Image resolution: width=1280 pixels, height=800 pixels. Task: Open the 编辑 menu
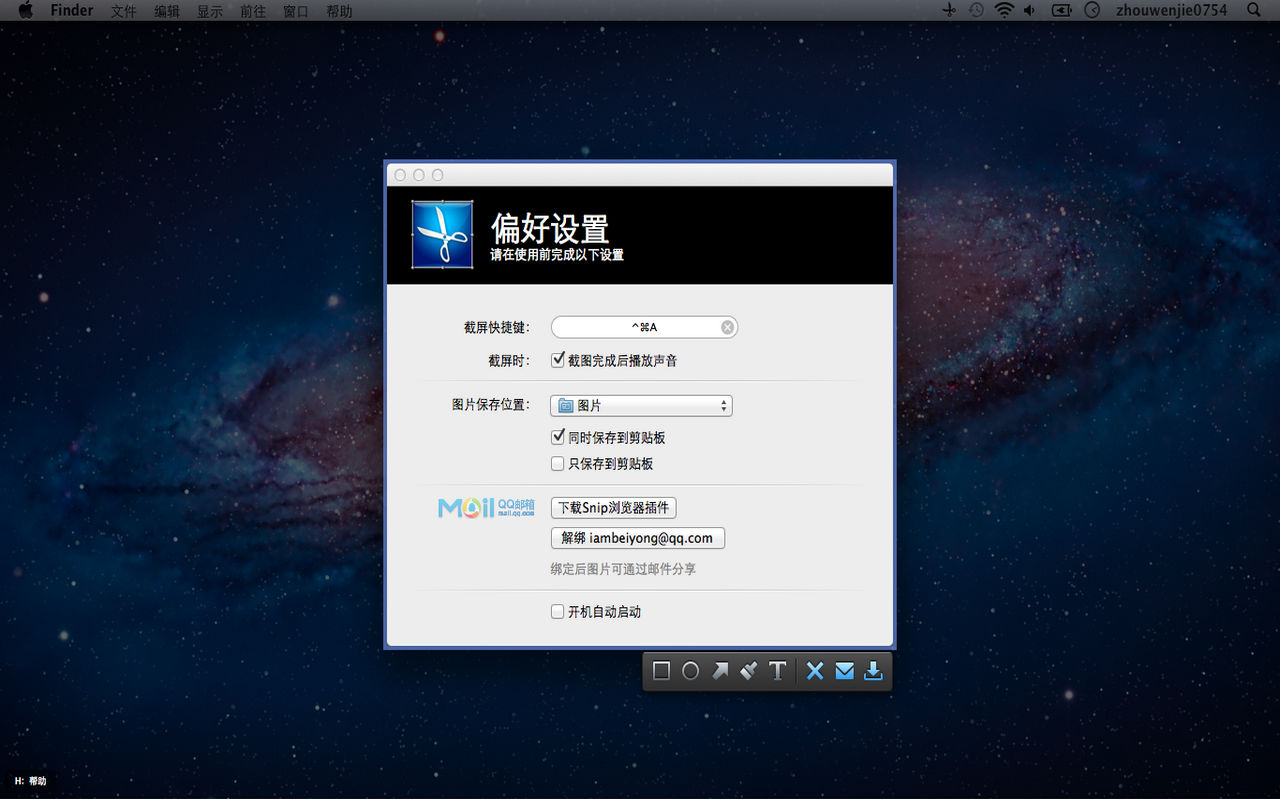point(167,11)
